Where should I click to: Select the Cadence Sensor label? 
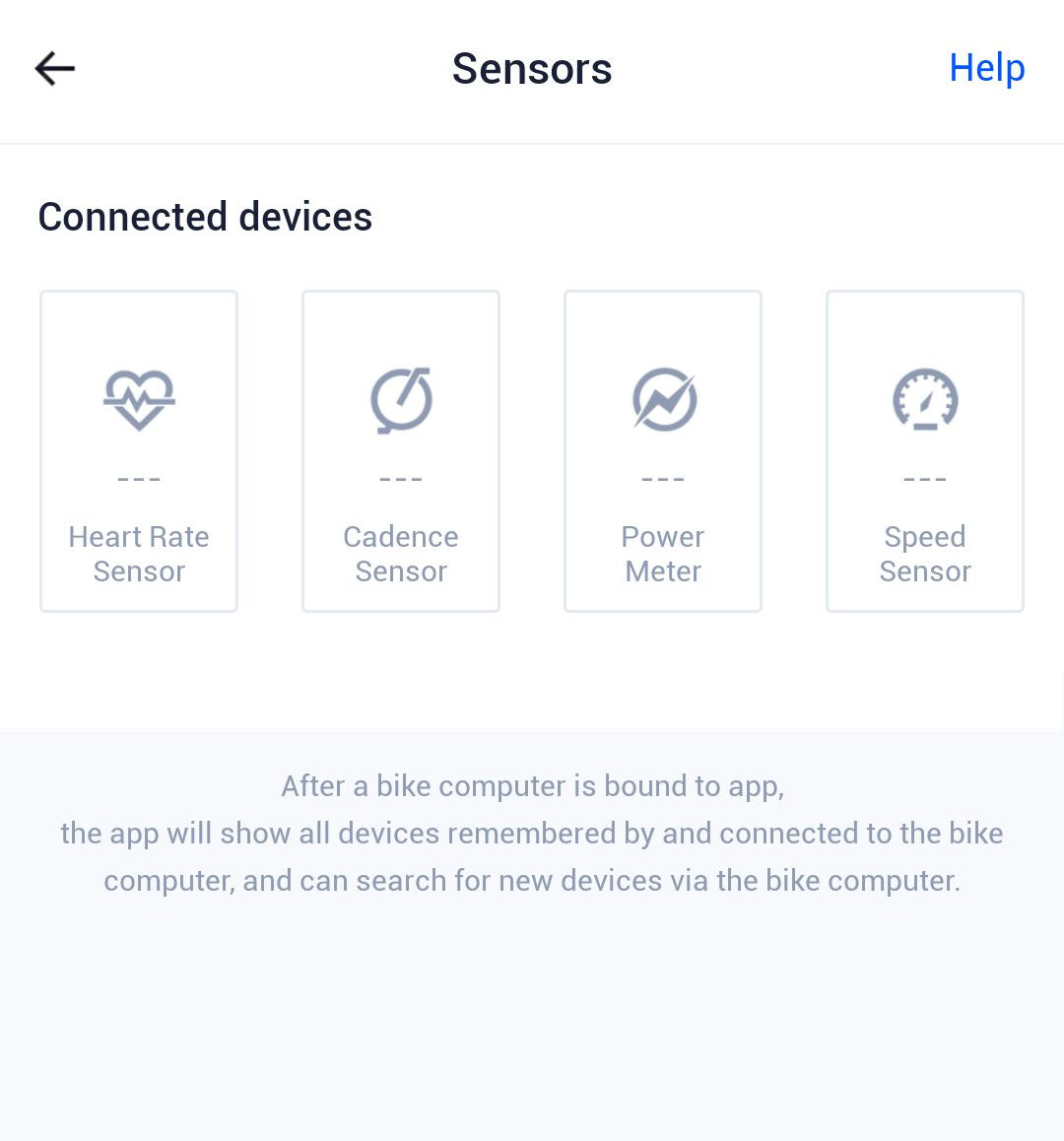click(401, 554)
